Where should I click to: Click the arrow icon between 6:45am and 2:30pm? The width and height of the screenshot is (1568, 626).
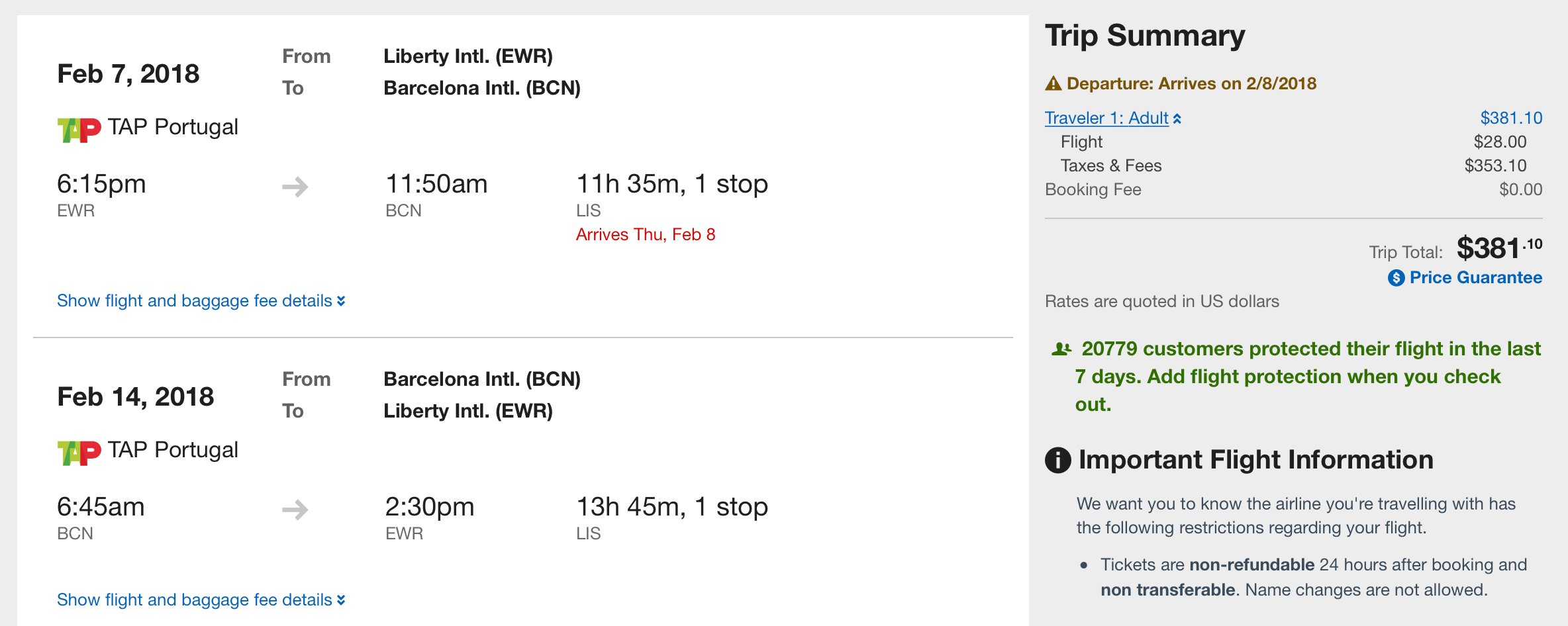click(x=295, y=510)
